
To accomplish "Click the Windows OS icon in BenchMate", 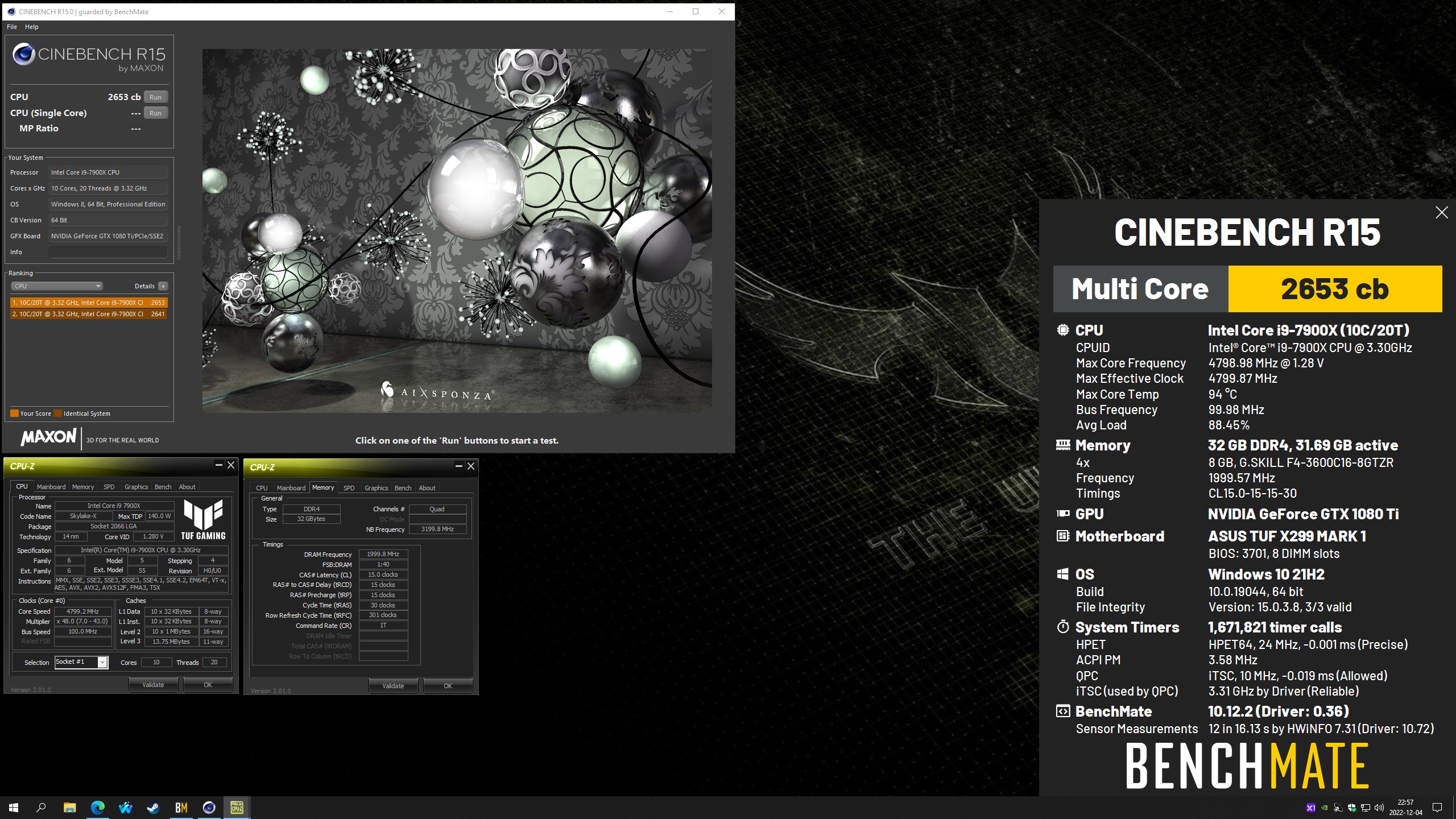I will (1062, 574).
